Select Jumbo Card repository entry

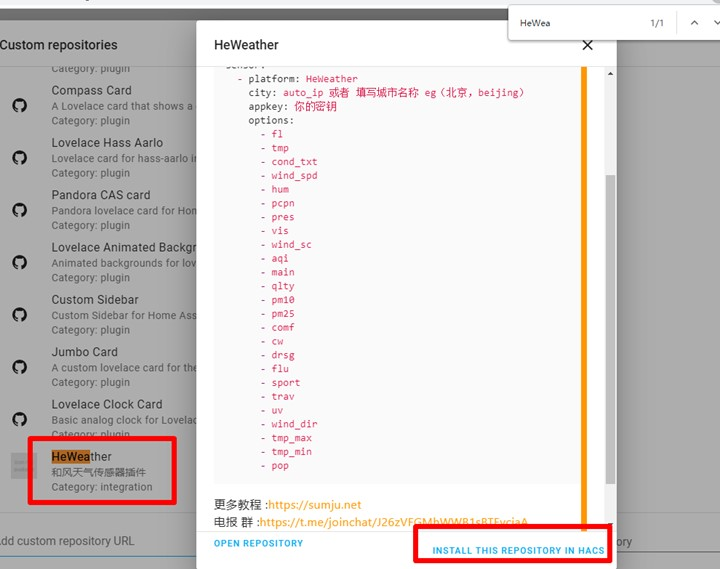98,367
